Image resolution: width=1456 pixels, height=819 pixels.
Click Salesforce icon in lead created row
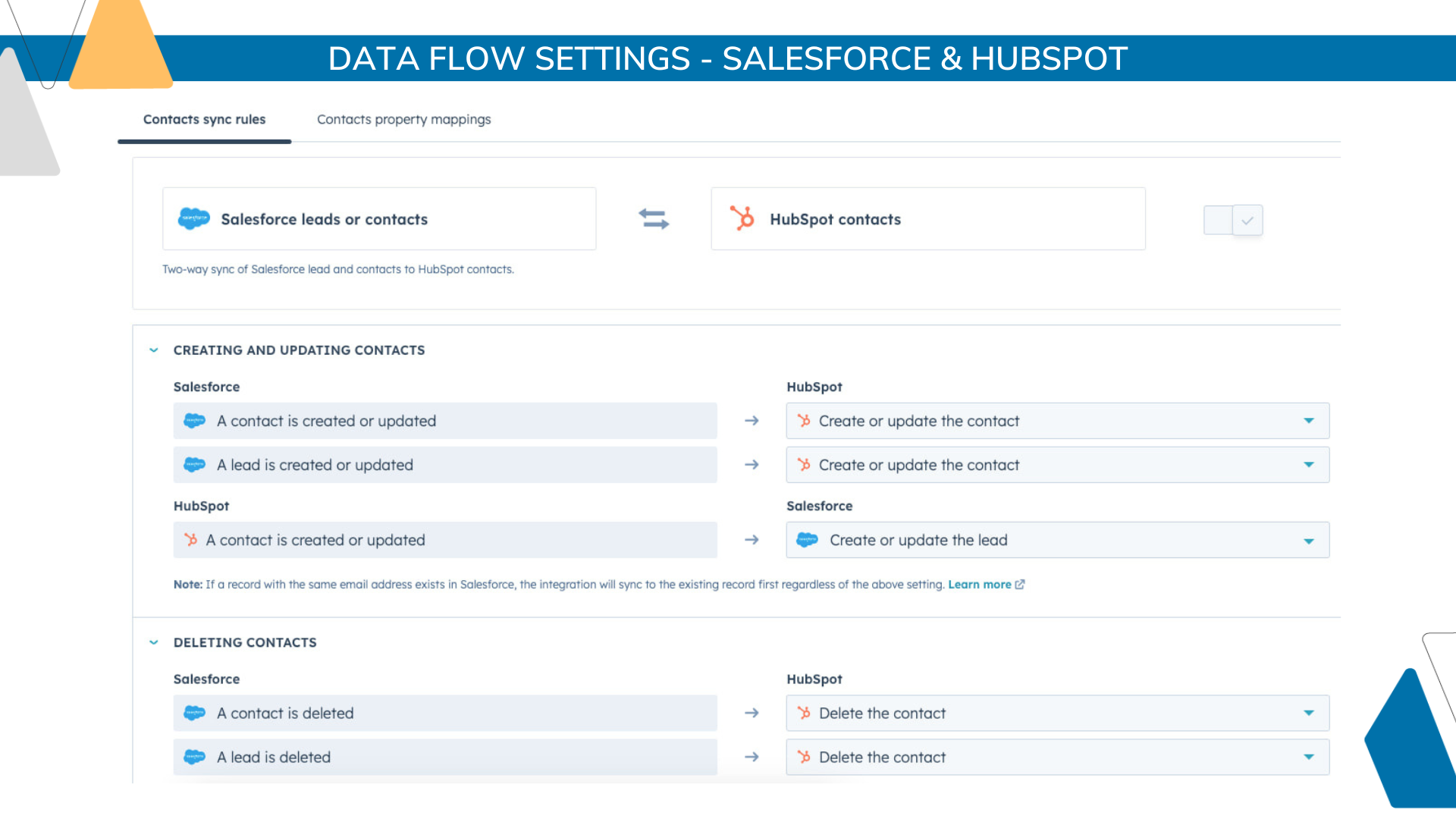pos(195,465)
